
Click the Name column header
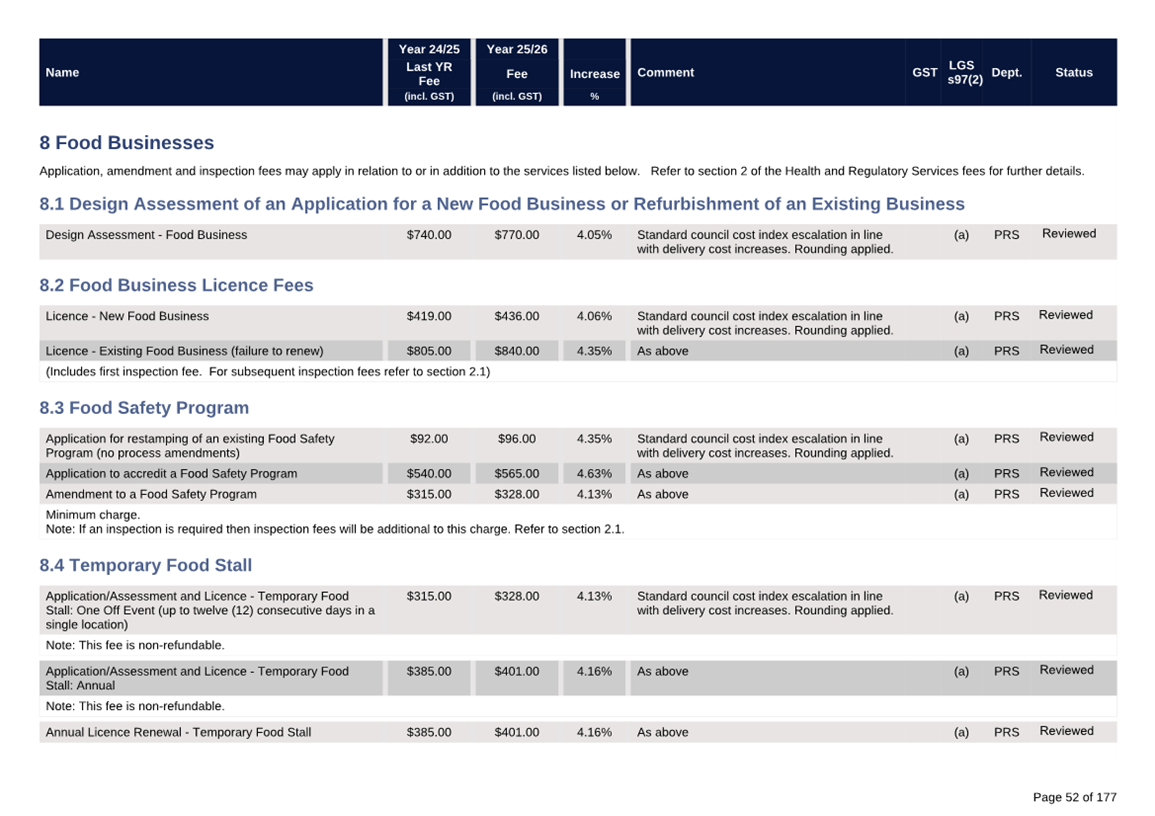(x=62, y=73)
